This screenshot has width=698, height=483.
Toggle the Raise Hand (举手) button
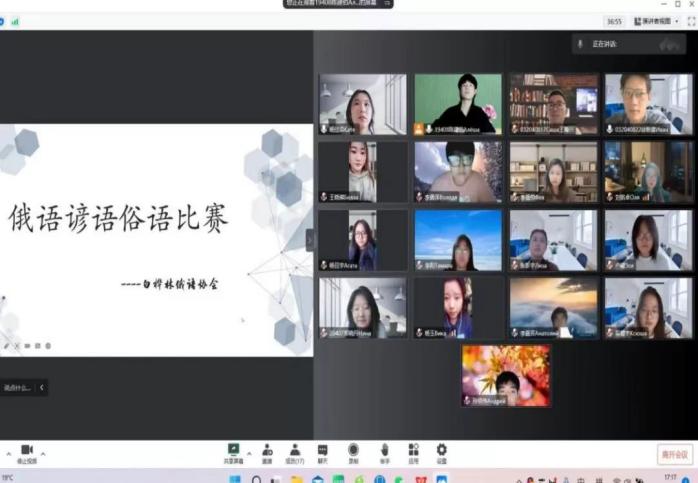(x=385, y=453)
